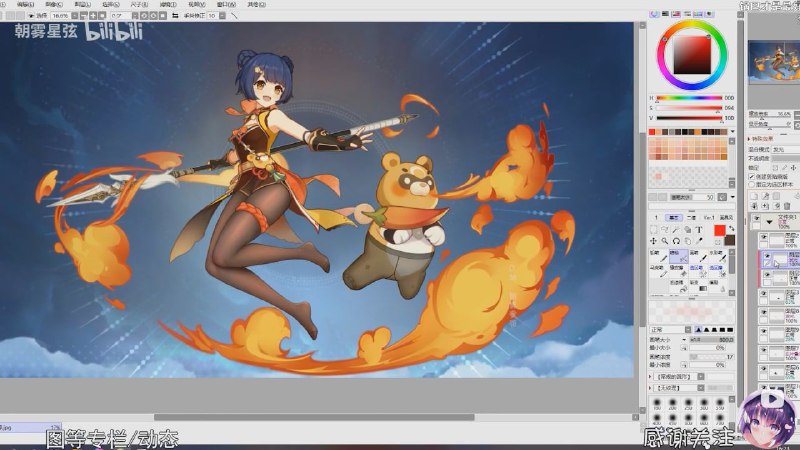Enable 创建剪贴蒙版 clipping mask checkbox
The width and height of the screenshot is (800, 450).
752,177
